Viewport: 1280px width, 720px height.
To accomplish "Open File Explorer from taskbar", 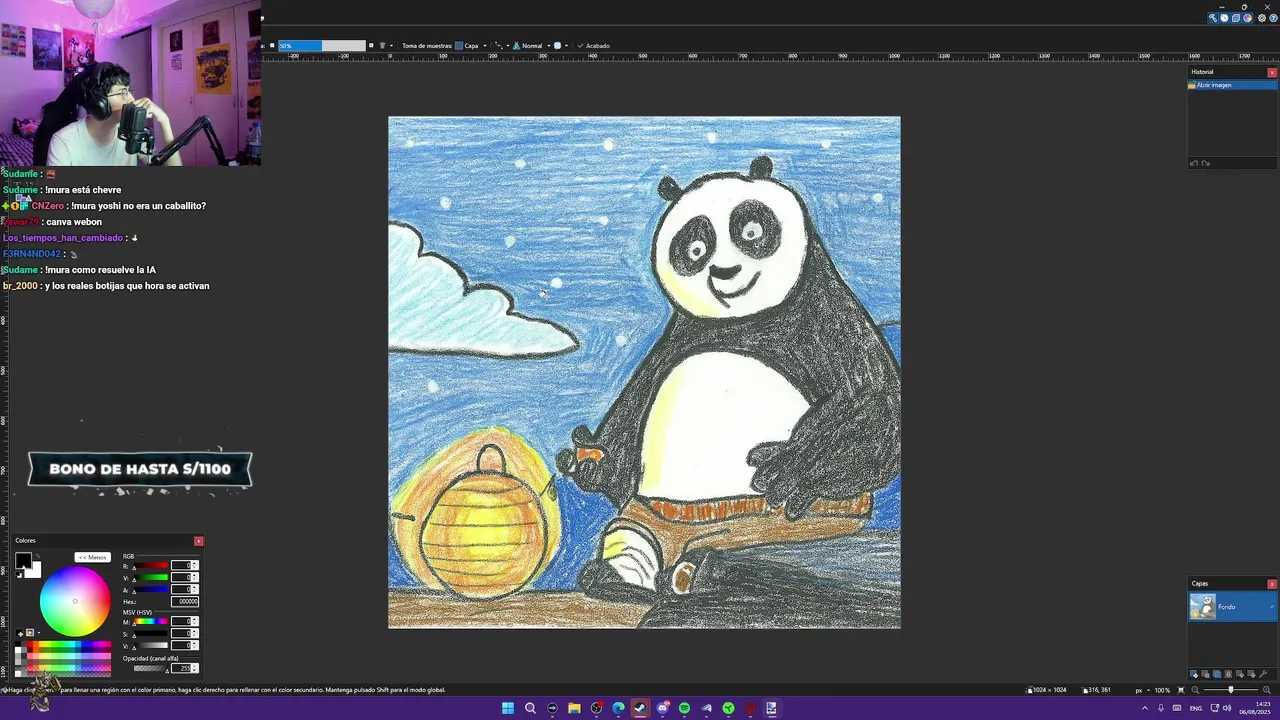I will click(x=574, y=708).
